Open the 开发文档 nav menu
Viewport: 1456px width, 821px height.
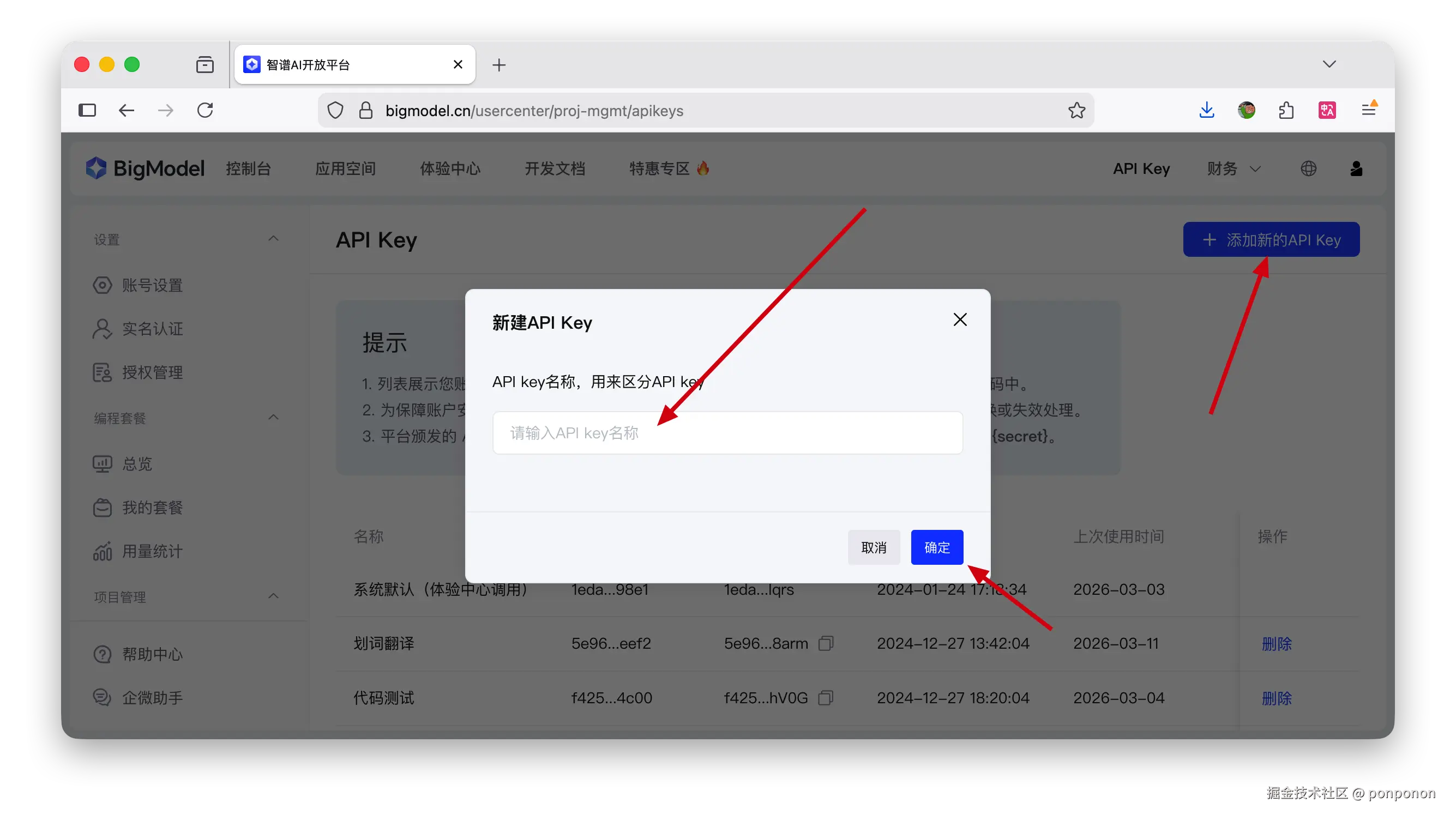click(555, 168)
